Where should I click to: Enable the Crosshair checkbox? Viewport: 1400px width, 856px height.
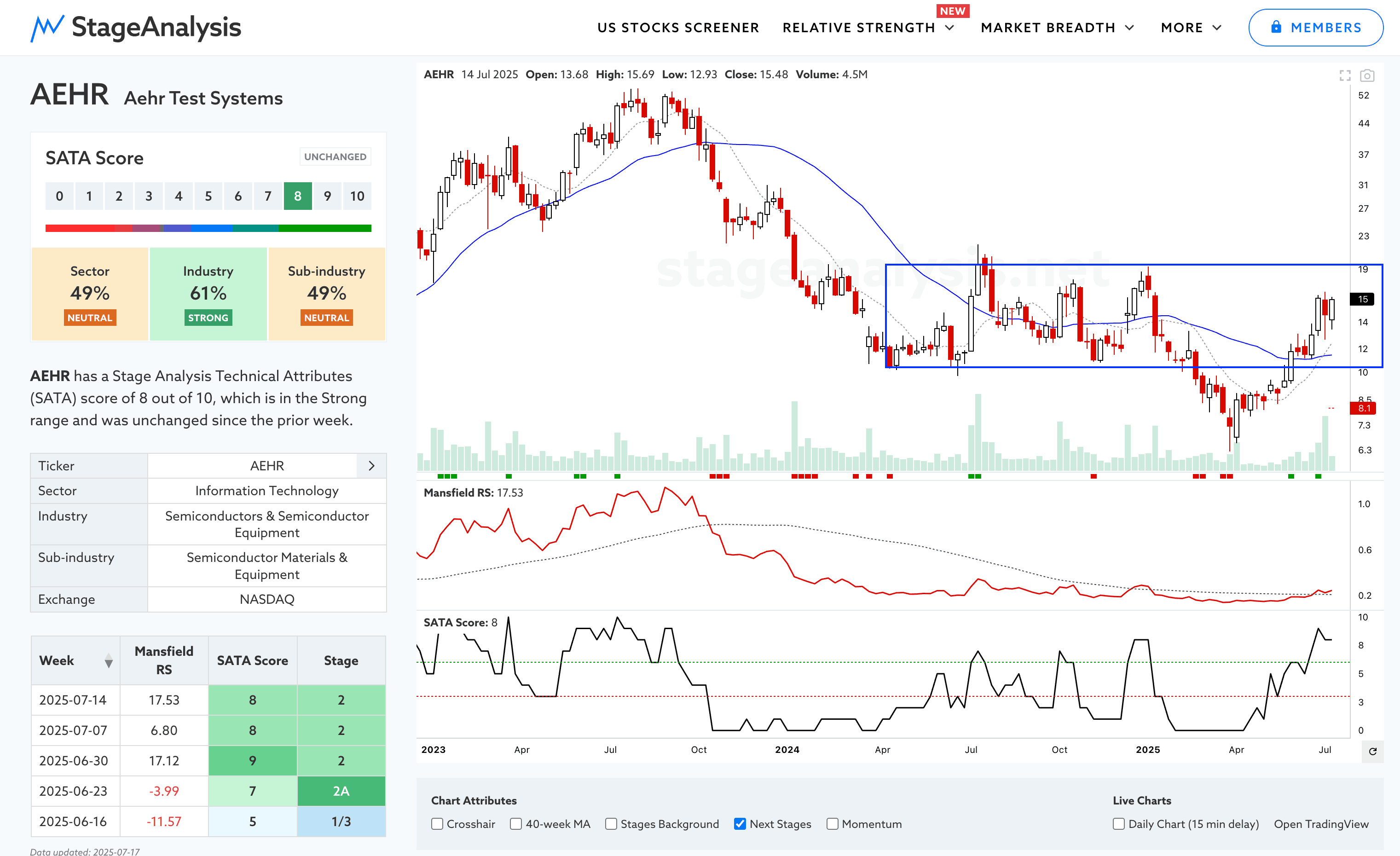(437, 824)
